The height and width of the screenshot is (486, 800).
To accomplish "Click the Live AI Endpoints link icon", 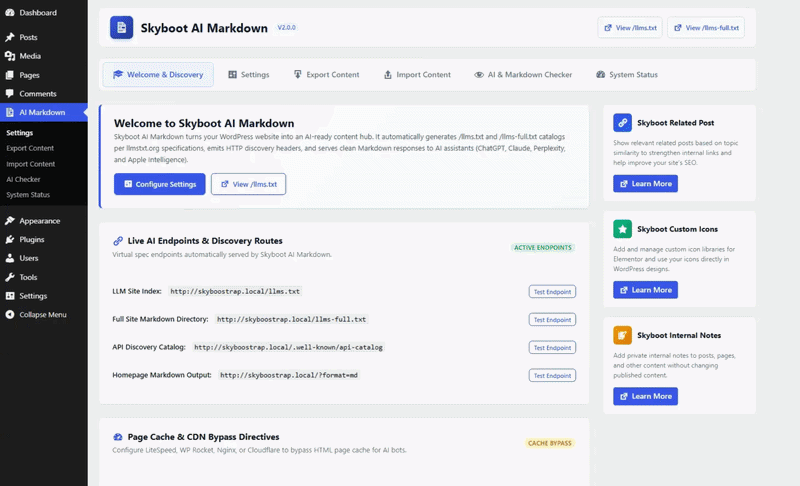I will tap(118, 241).
